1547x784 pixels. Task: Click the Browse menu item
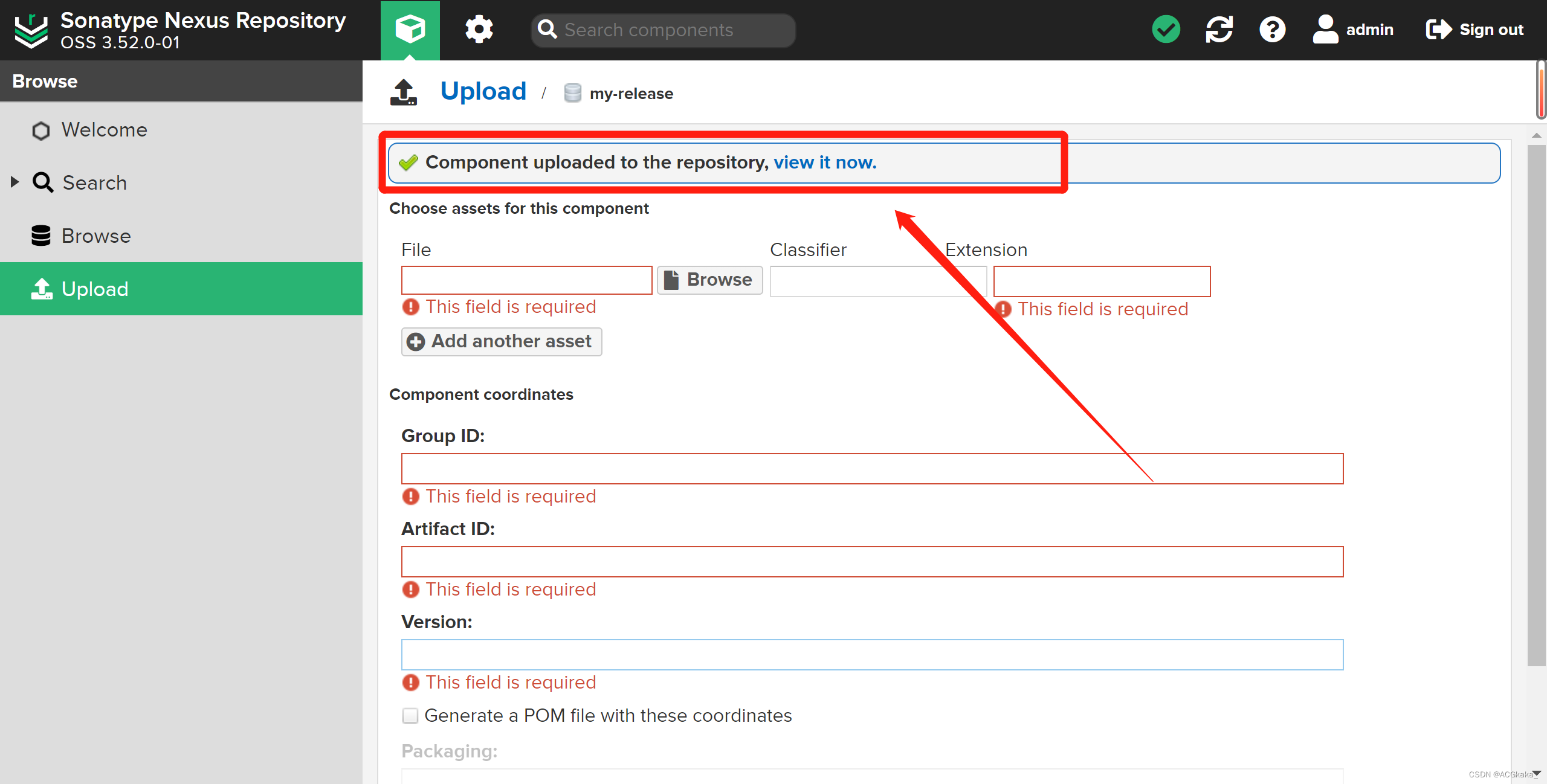(97, 235)
